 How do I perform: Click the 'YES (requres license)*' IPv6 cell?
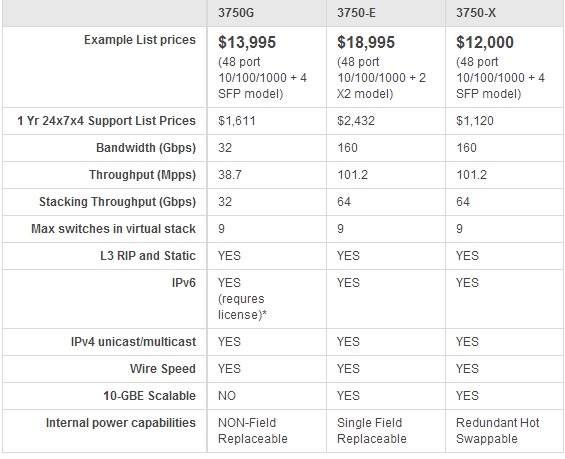267,299
